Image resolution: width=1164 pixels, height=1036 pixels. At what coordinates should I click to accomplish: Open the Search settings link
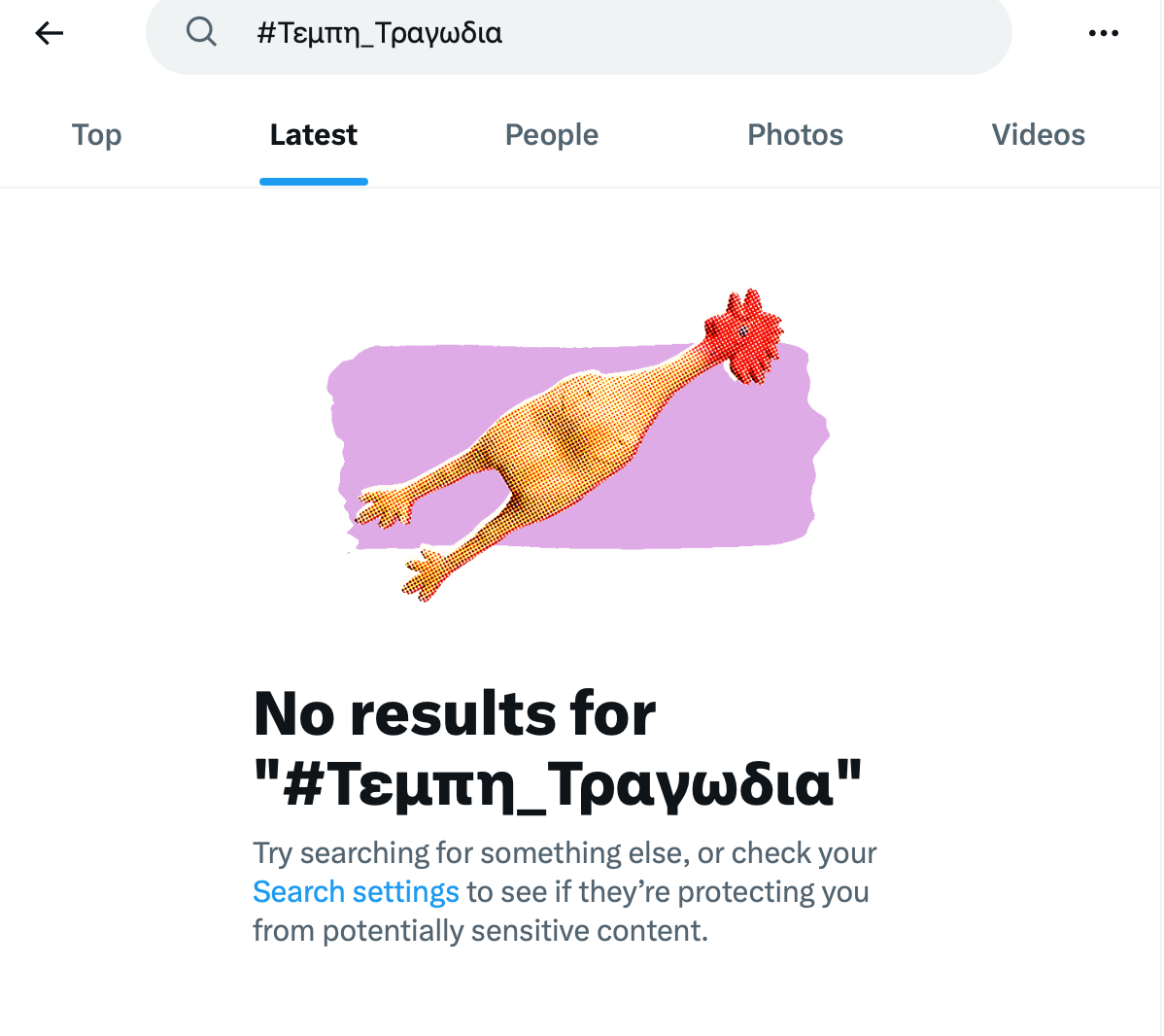356,892
